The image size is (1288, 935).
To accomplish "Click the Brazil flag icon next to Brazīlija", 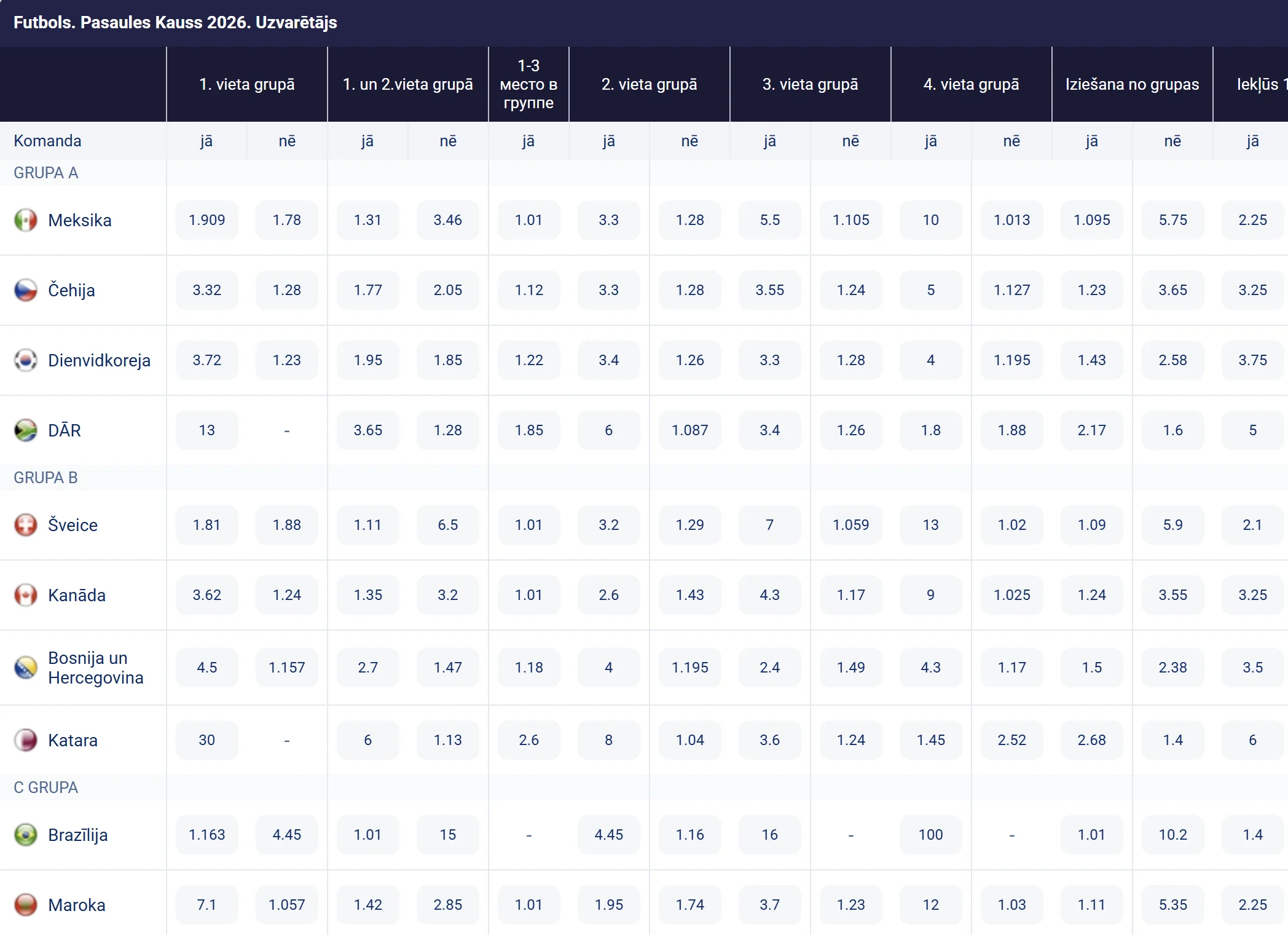I will click(x=26, y=835).
